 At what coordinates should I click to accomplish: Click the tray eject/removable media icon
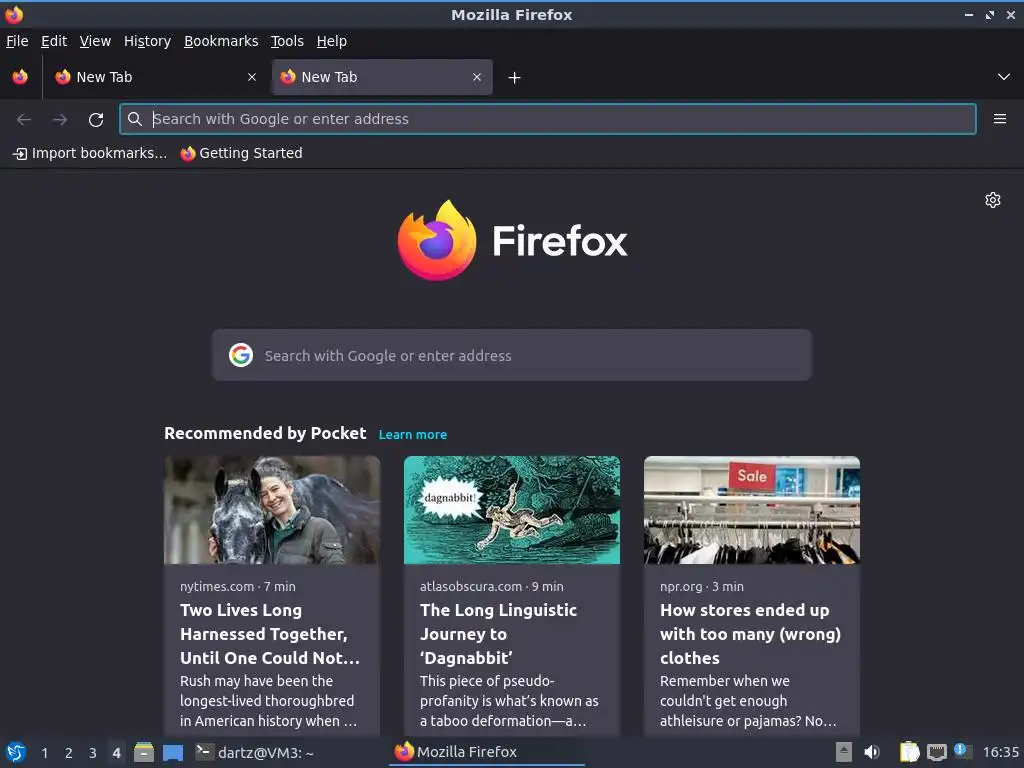[844, 752]
